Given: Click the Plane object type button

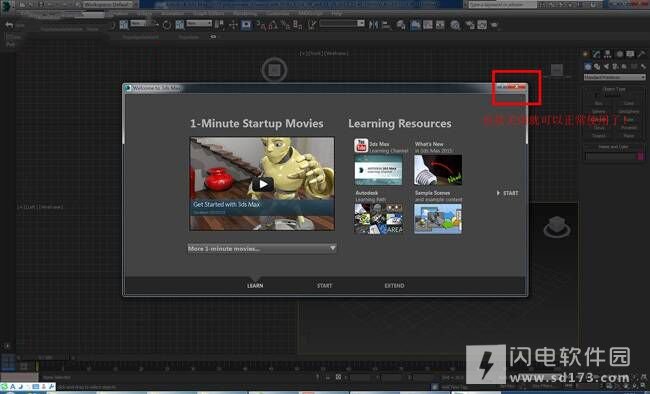Looking at the screenshot, I should coord(629,136).
